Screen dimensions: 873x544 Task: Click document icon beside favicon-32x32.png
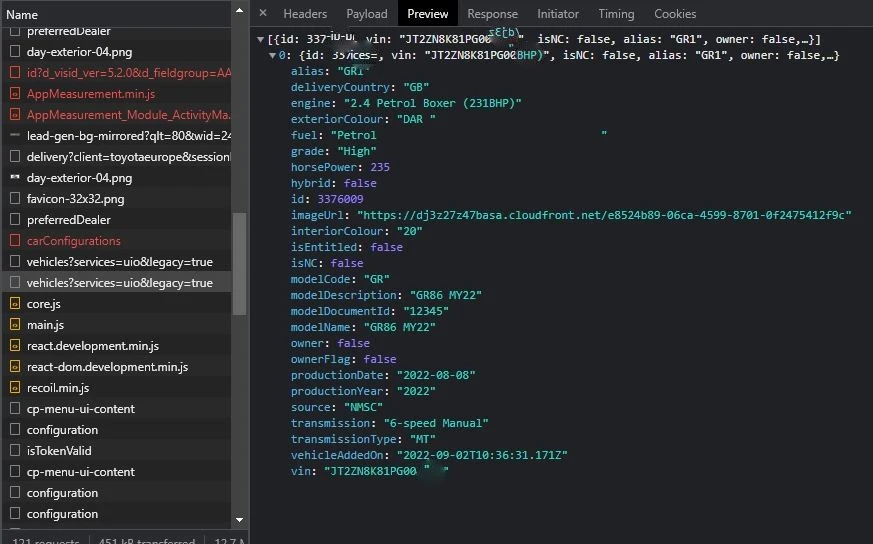coord(15,199)
